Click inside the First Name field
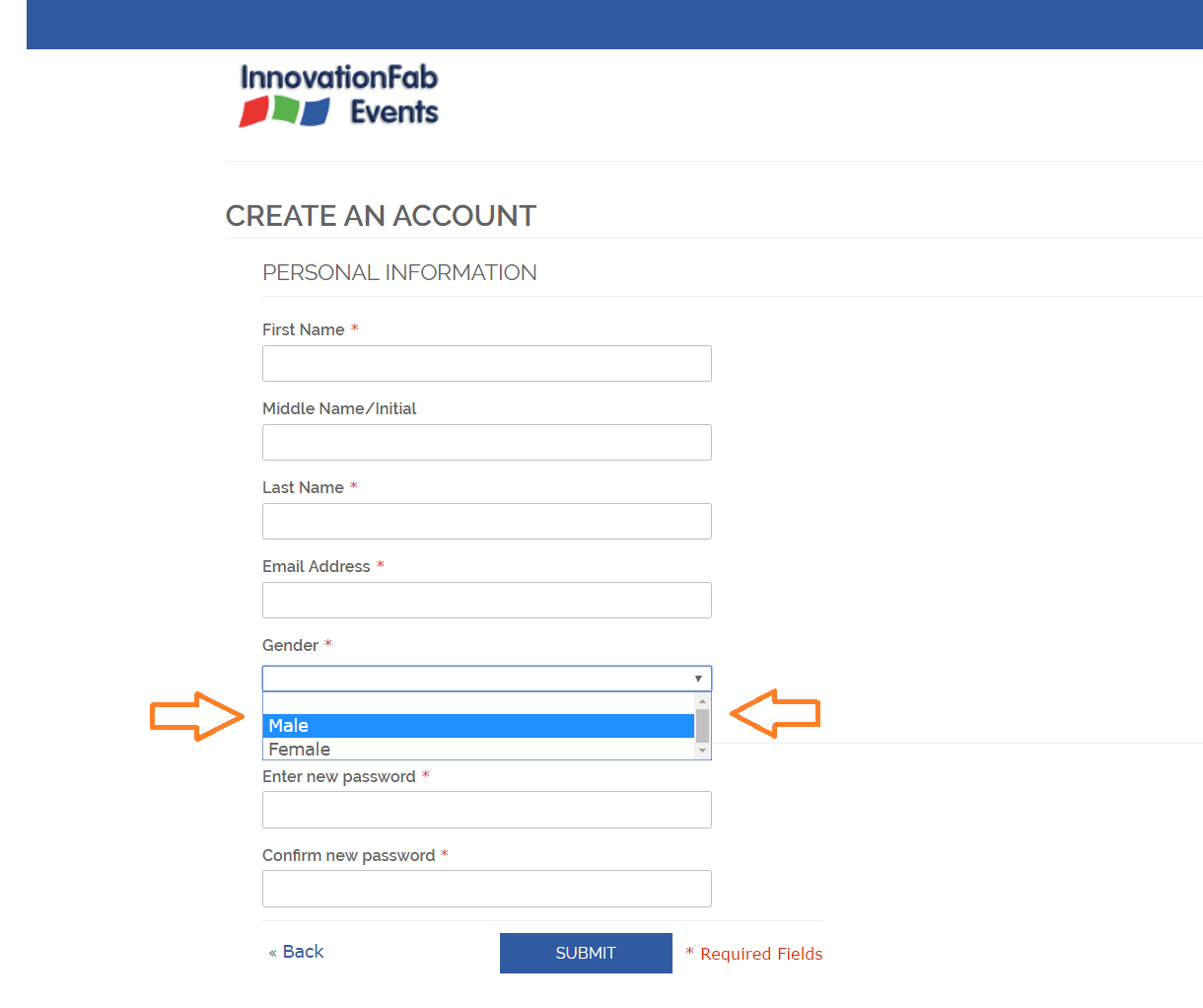 tap(486, 363)
